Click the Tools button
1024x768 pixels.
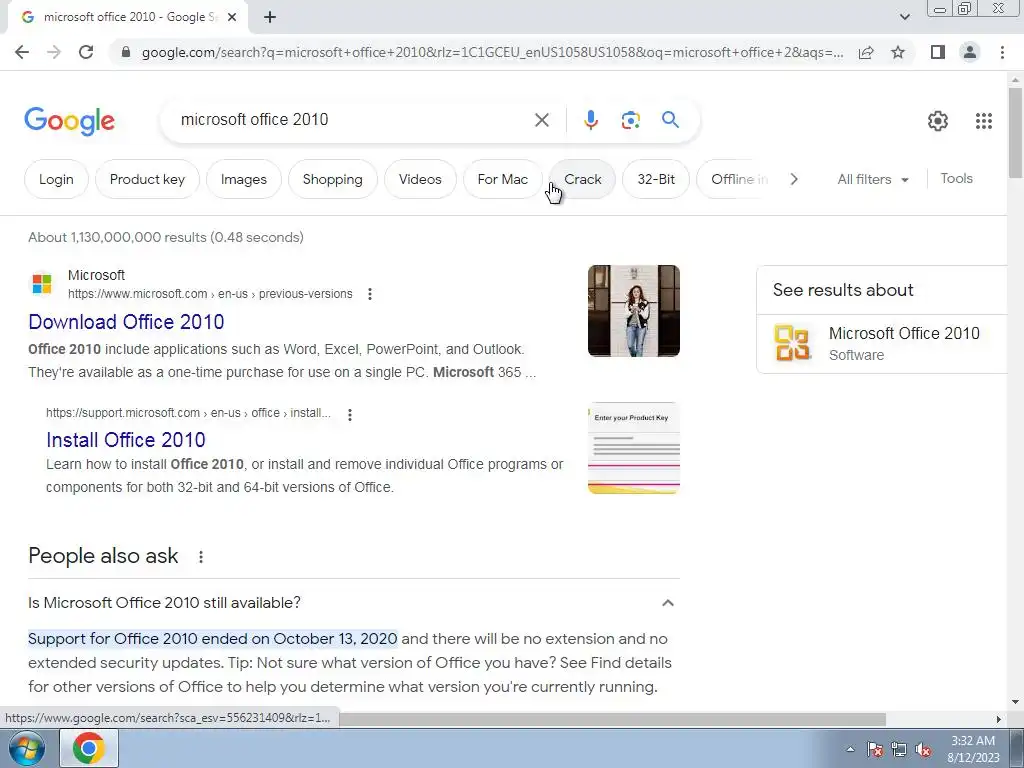956,178
